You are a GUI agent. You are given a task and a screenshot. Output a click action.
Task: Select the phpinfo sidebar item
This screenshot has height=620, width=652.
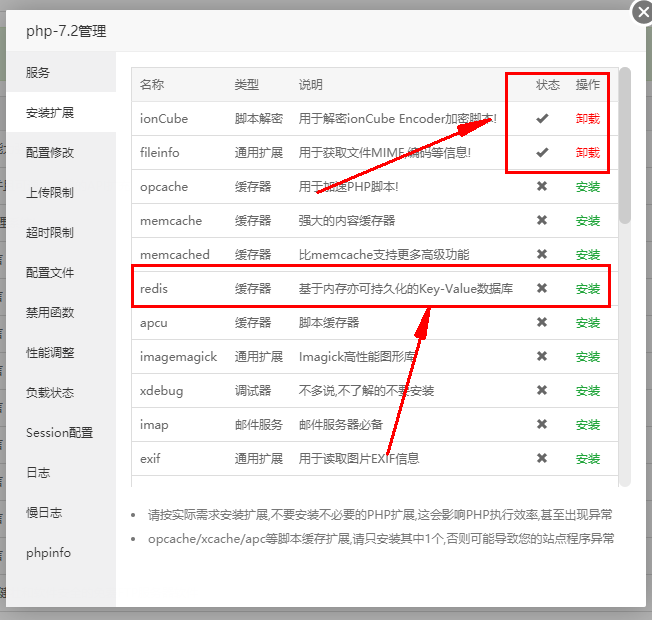48,553
